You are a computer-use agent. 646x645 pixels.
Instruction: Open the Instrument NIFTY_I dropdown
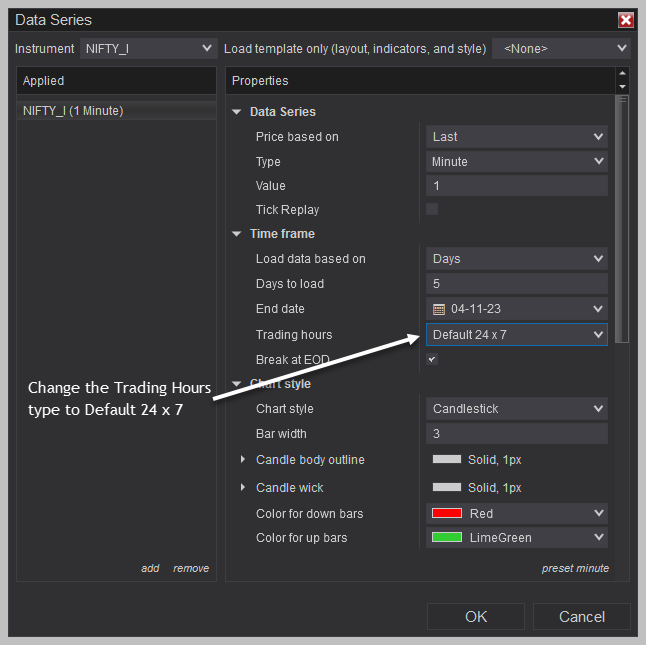[148, 49]
